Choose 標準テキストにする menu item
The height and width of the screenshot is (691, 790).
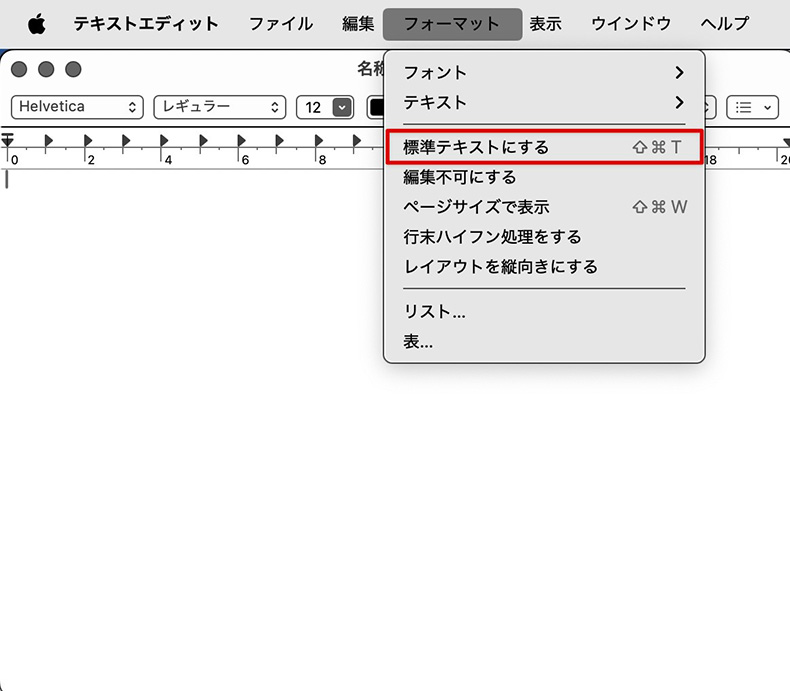coord(544,147)
